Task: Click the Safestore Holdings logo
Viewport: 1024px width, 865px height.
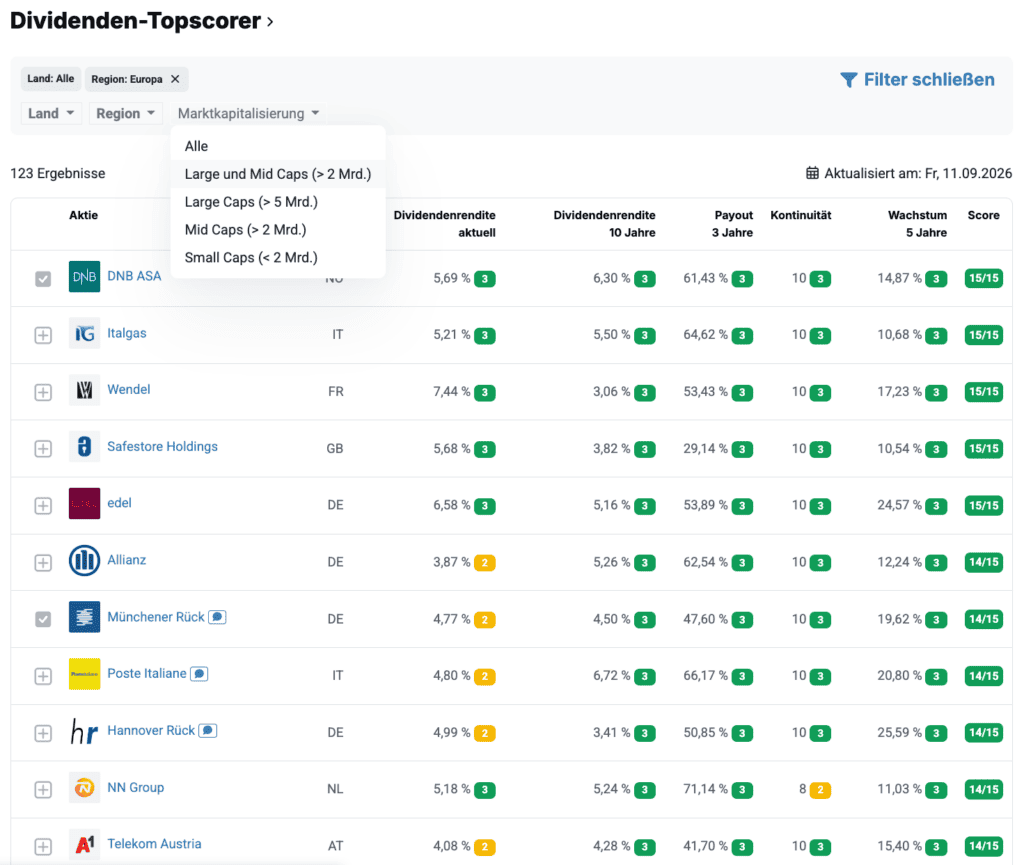Action: coord(84,447)
